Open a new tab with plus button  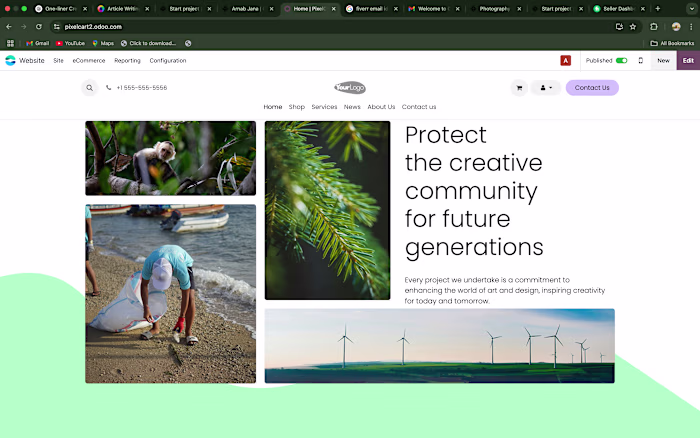(658, 8)
